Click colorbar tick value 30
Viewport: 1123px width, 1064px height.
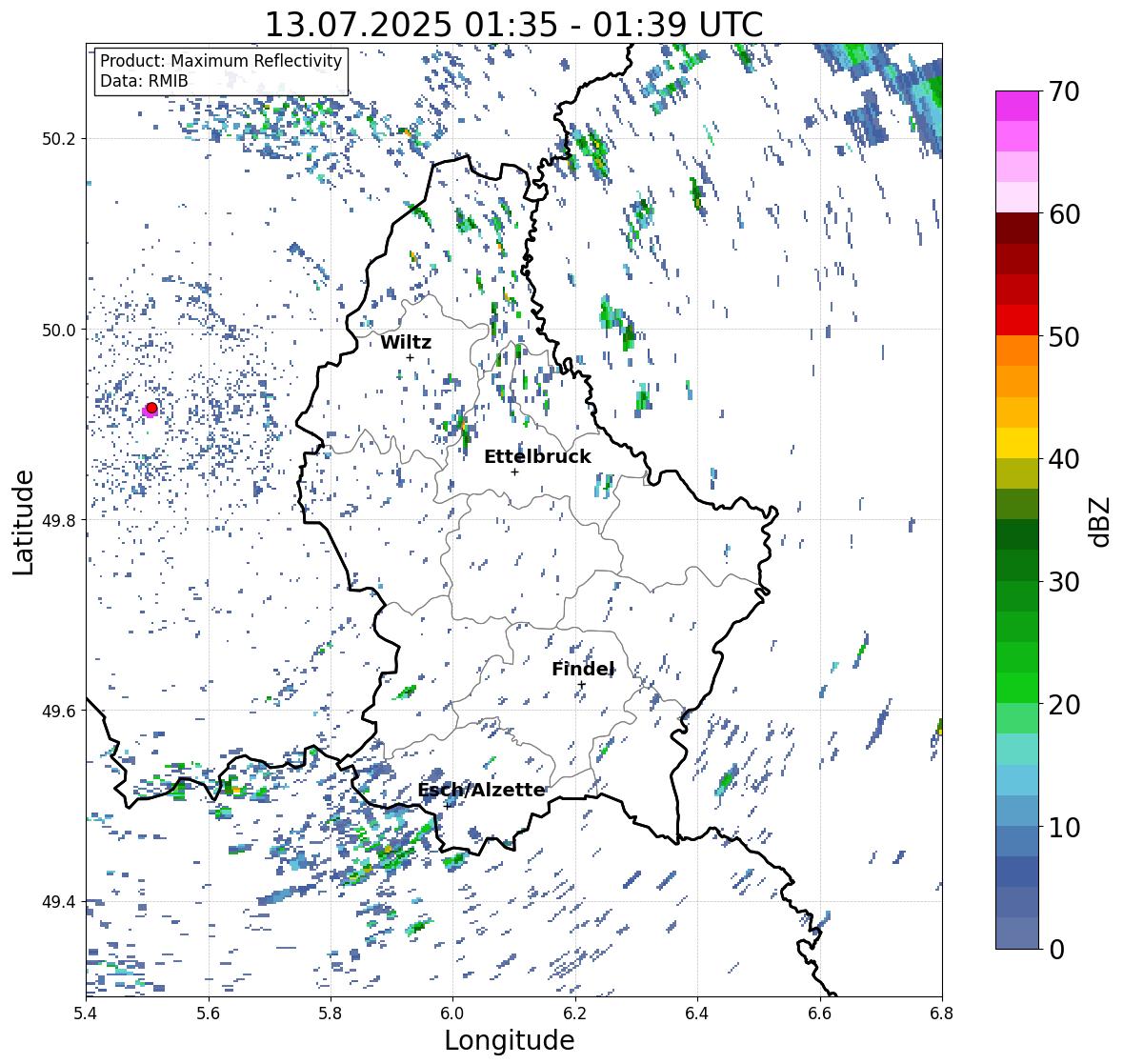point(1064,581)
